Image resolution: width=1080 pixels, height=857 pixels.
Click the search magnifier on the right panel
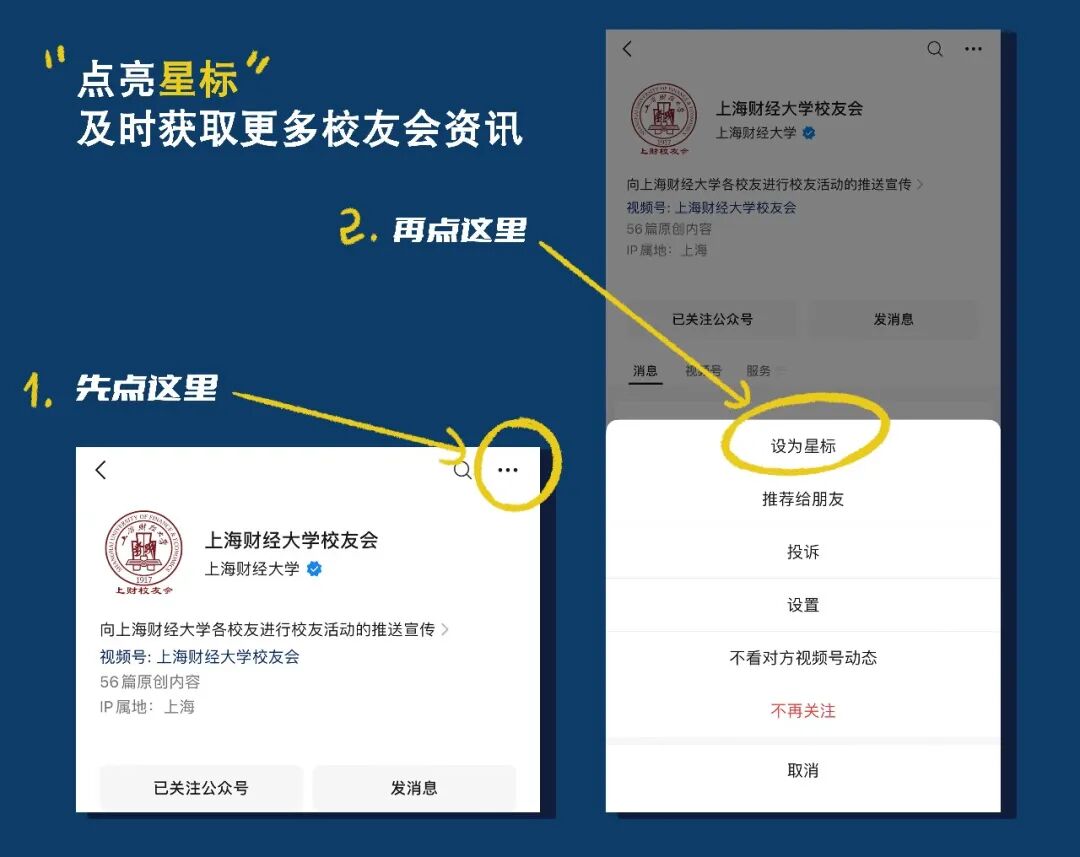click(x=935, y=48)
